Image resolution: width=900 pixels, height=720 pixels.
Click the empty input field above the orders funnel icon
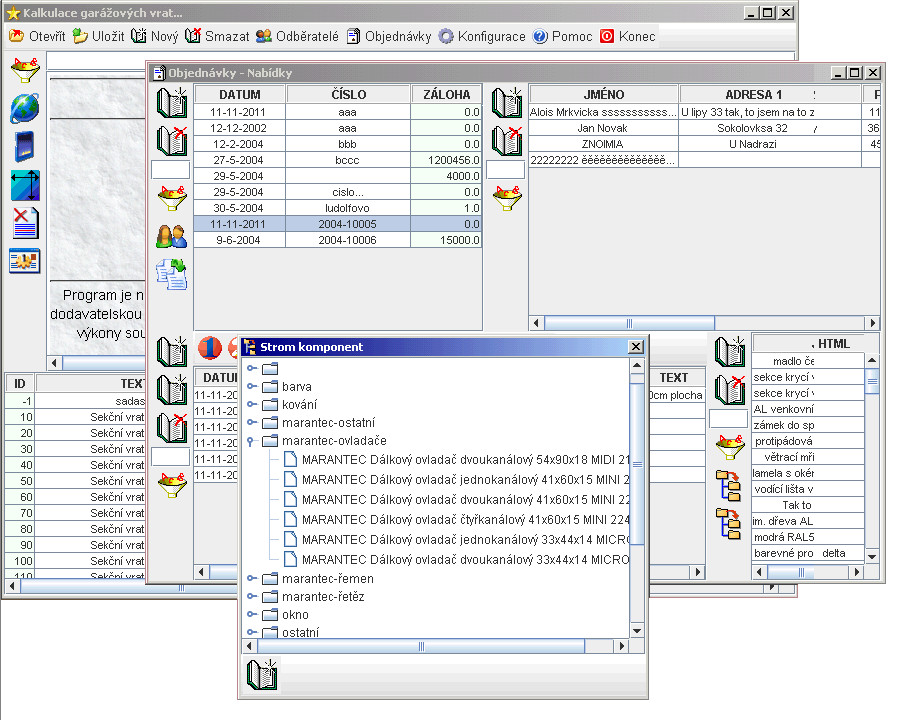[170, 170]
